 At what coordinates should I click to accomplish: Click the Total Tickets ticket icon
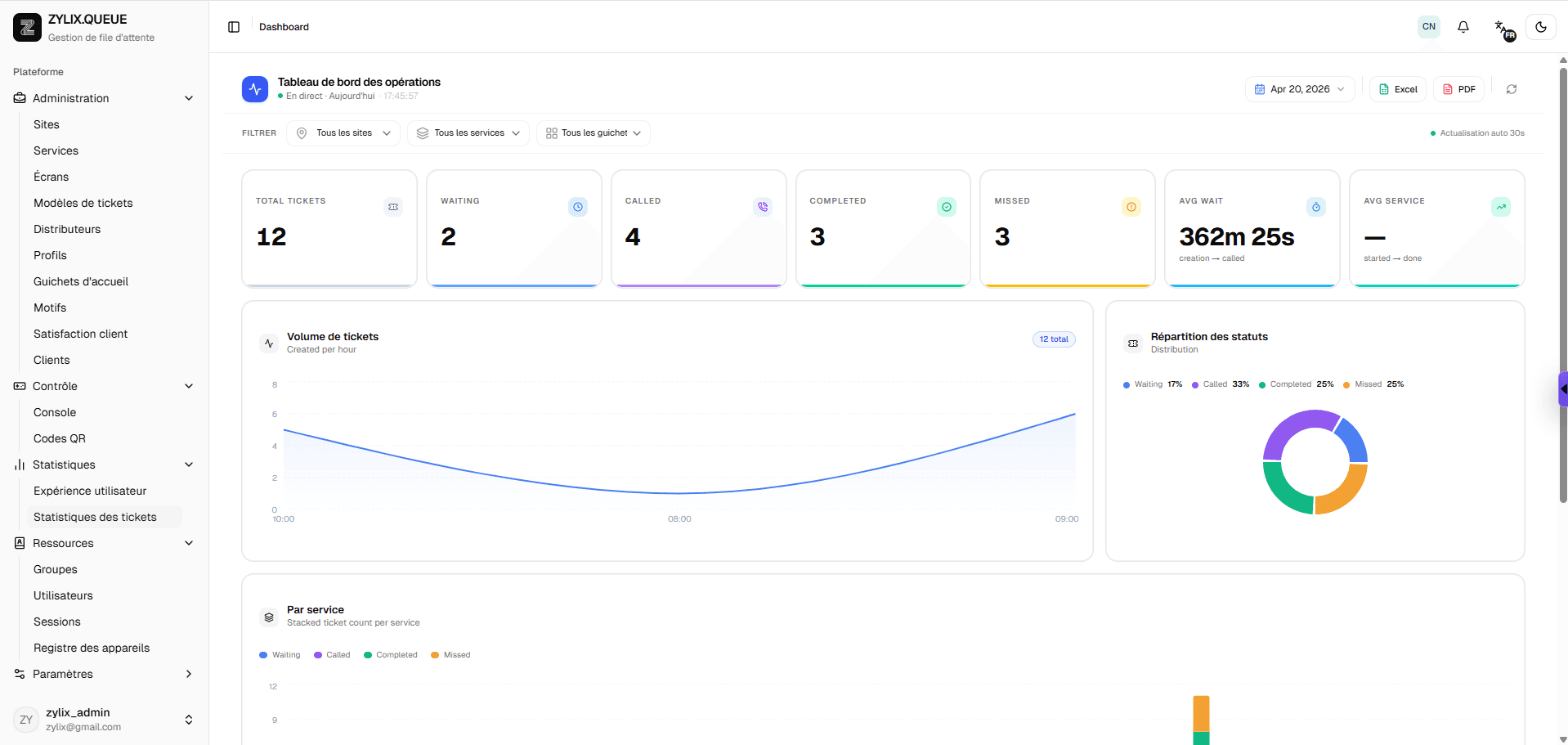click(x=393, y=207)
